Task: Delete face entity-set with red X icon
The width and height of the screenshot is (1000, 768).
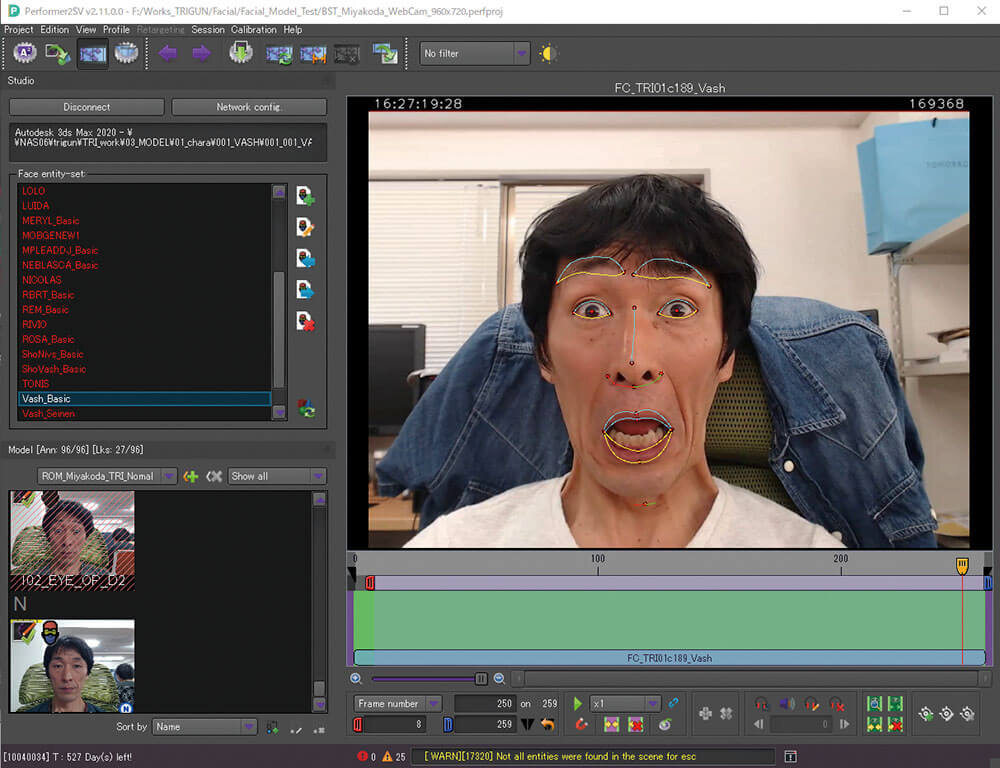Action: [305, 321]
